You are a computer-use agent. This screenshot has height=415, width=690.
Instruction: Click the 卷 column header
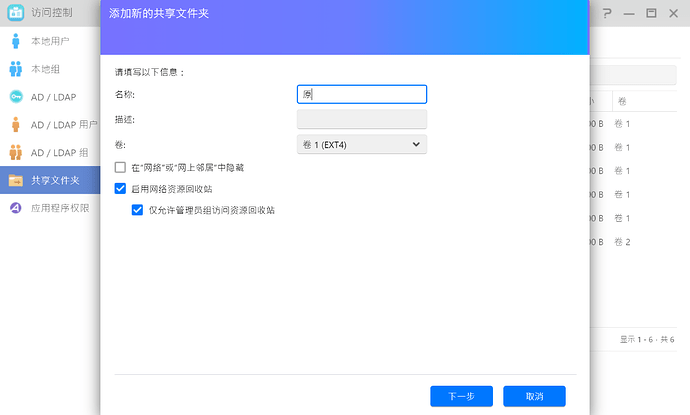tap(622, 101)
